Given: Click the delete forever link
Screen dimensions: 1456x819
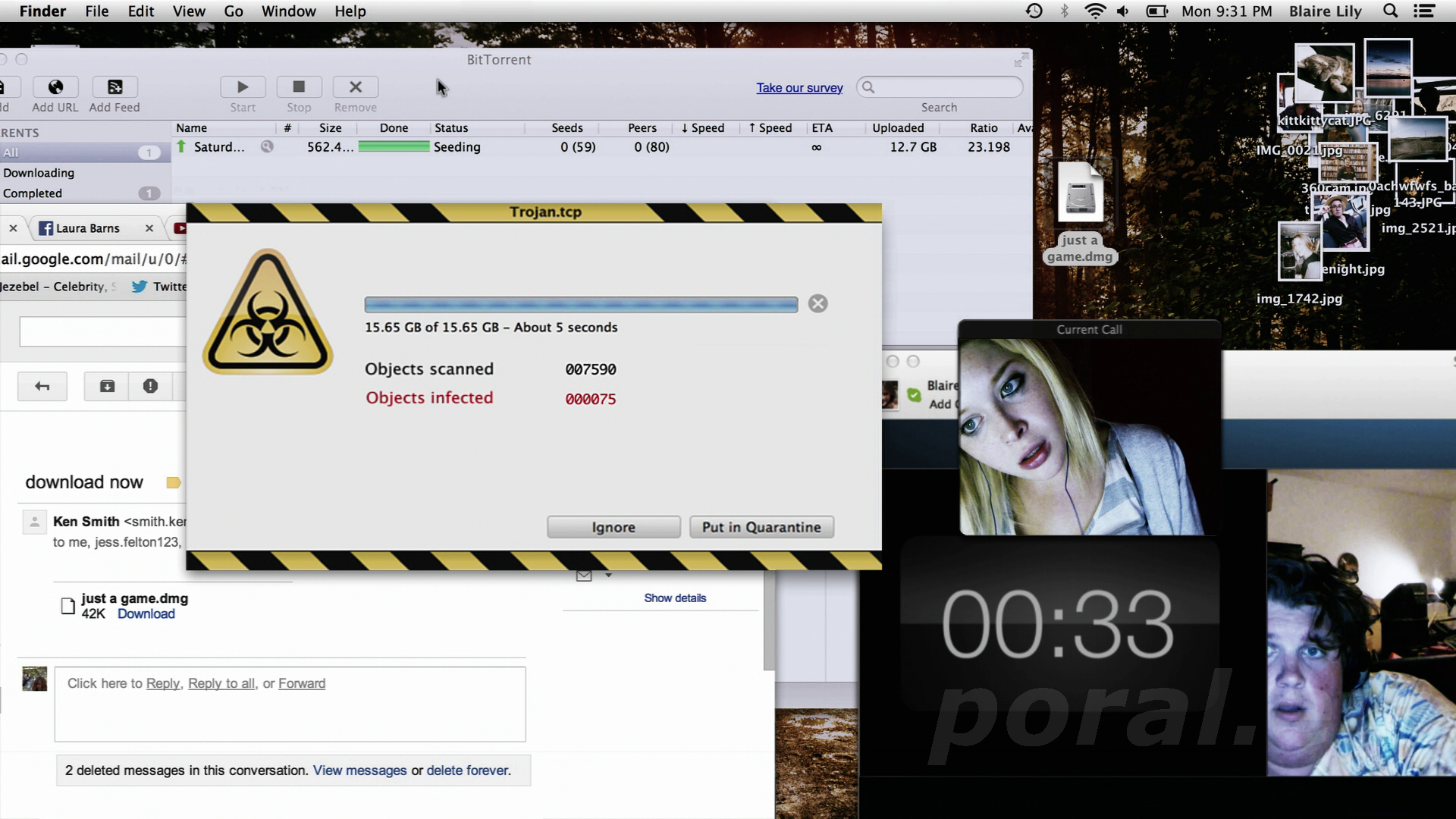Looking at the screenshot, I should pyautogui.click(x=467, y=770).
